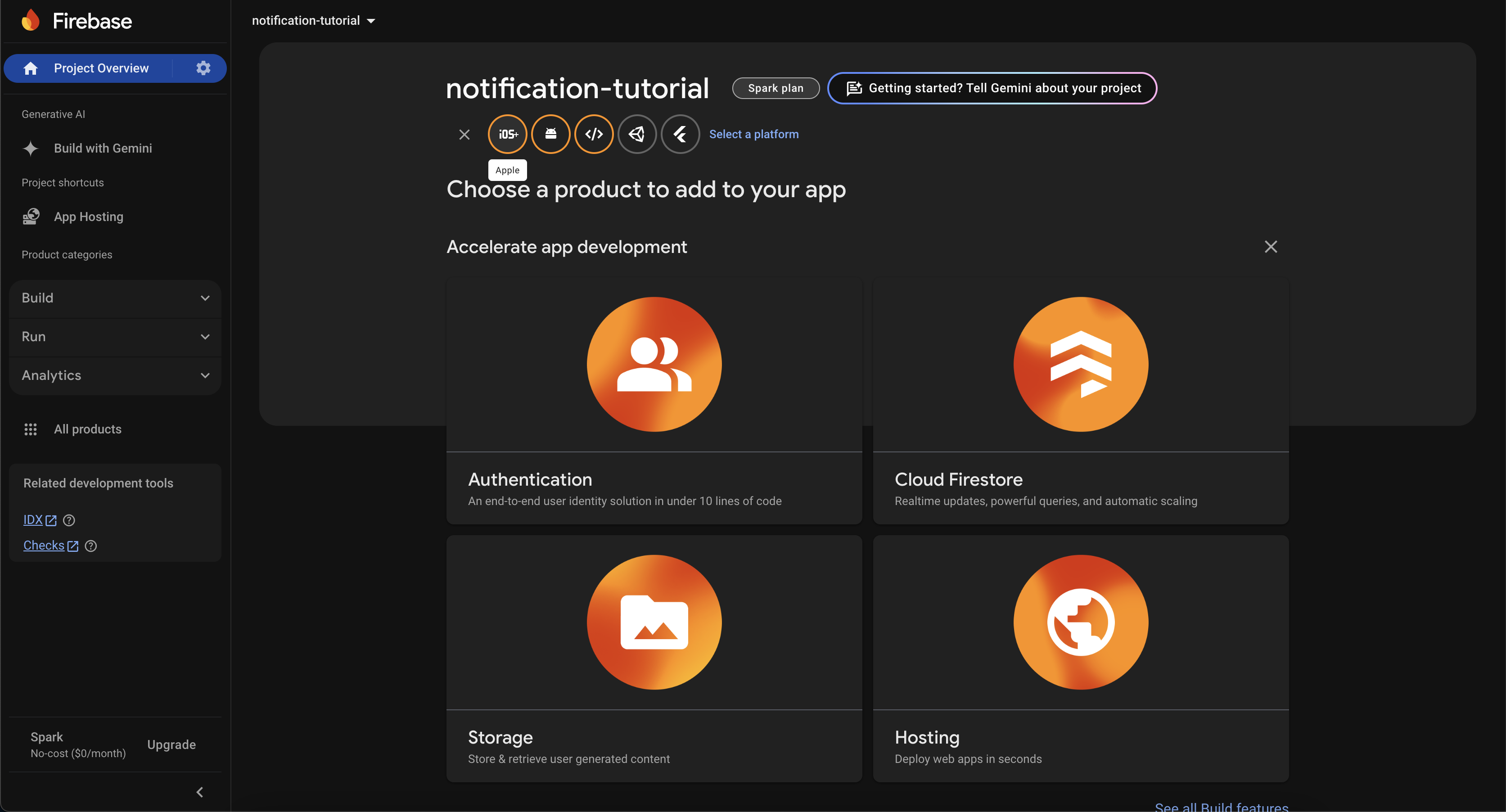Open Build with Gemini
1506x812 pixels.
[x=103, y=149]
